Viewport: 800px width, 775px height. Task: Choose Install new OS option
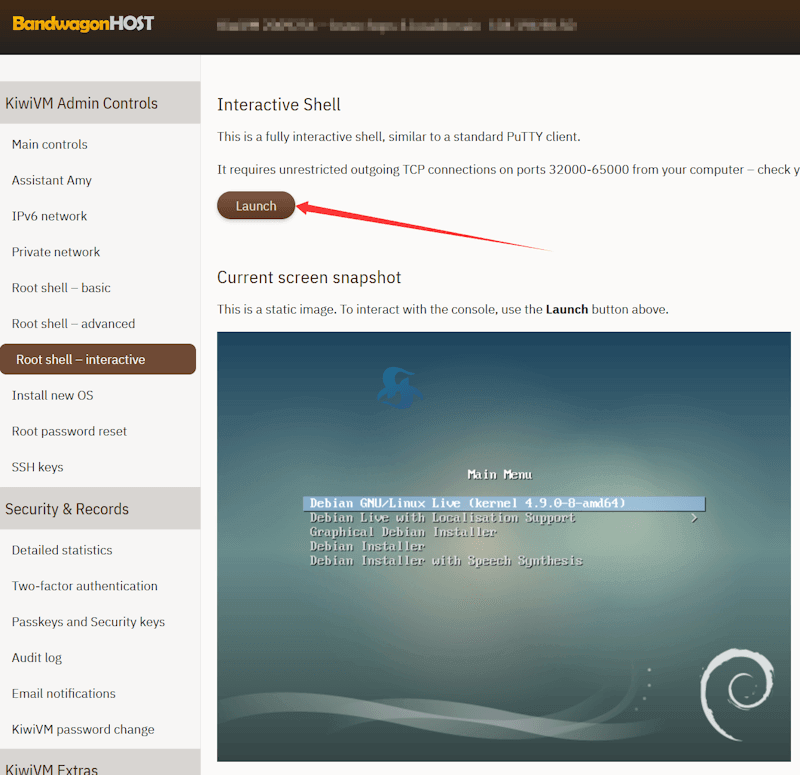click(x=52, y=395)
